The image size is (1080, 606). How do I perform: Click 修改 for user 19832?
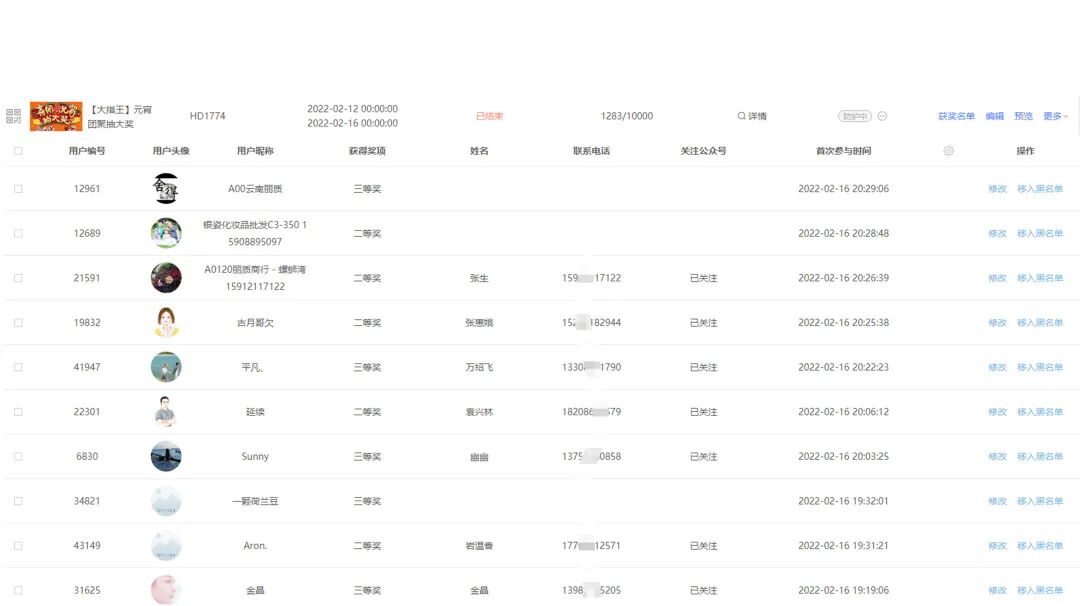997,322
